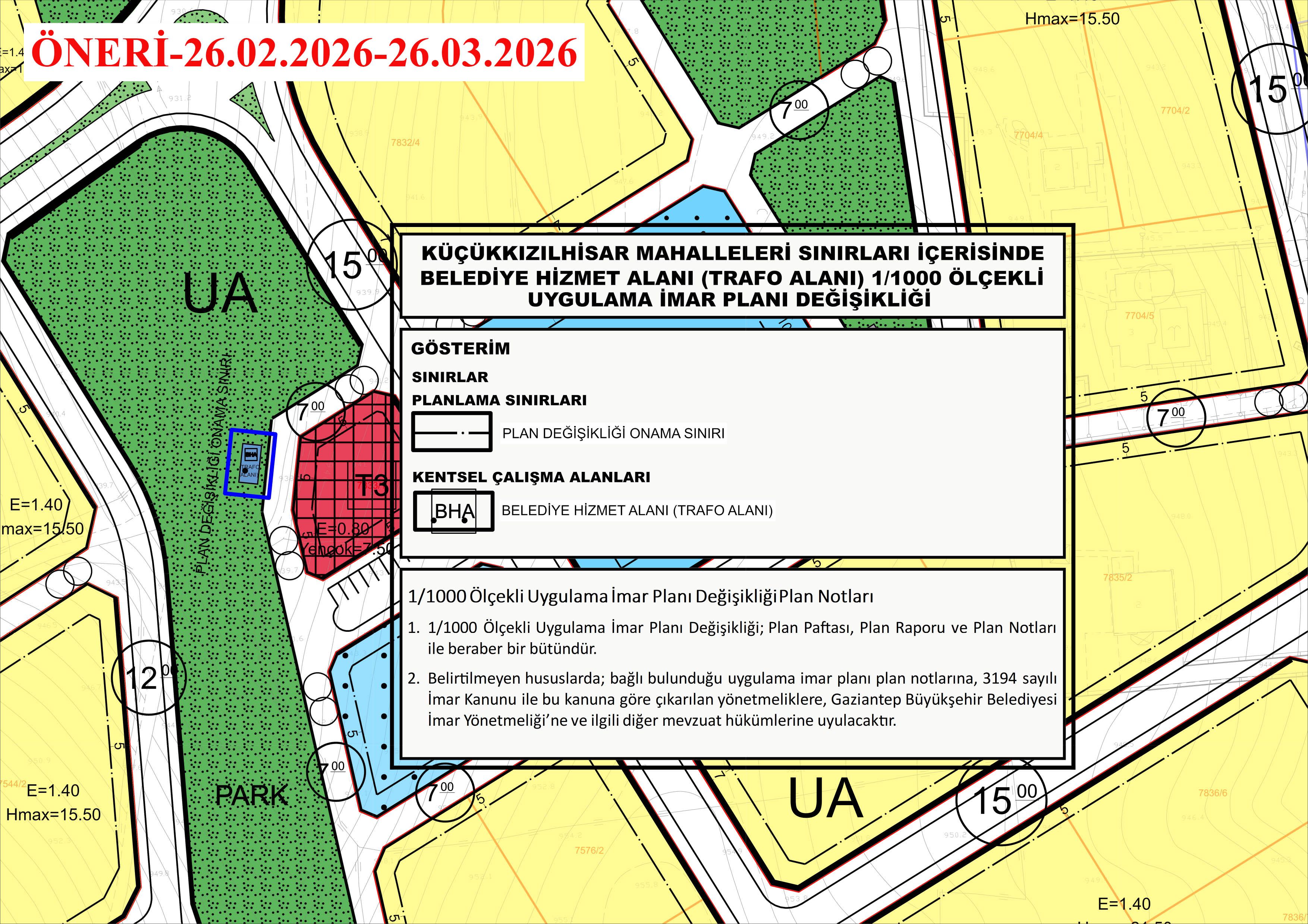Screen dimensions: 1308x924
Task: Click the PLAN DEĞİŞİKLİĞİ ONAMA SINIRI legend label
Action: click(613, 433)
